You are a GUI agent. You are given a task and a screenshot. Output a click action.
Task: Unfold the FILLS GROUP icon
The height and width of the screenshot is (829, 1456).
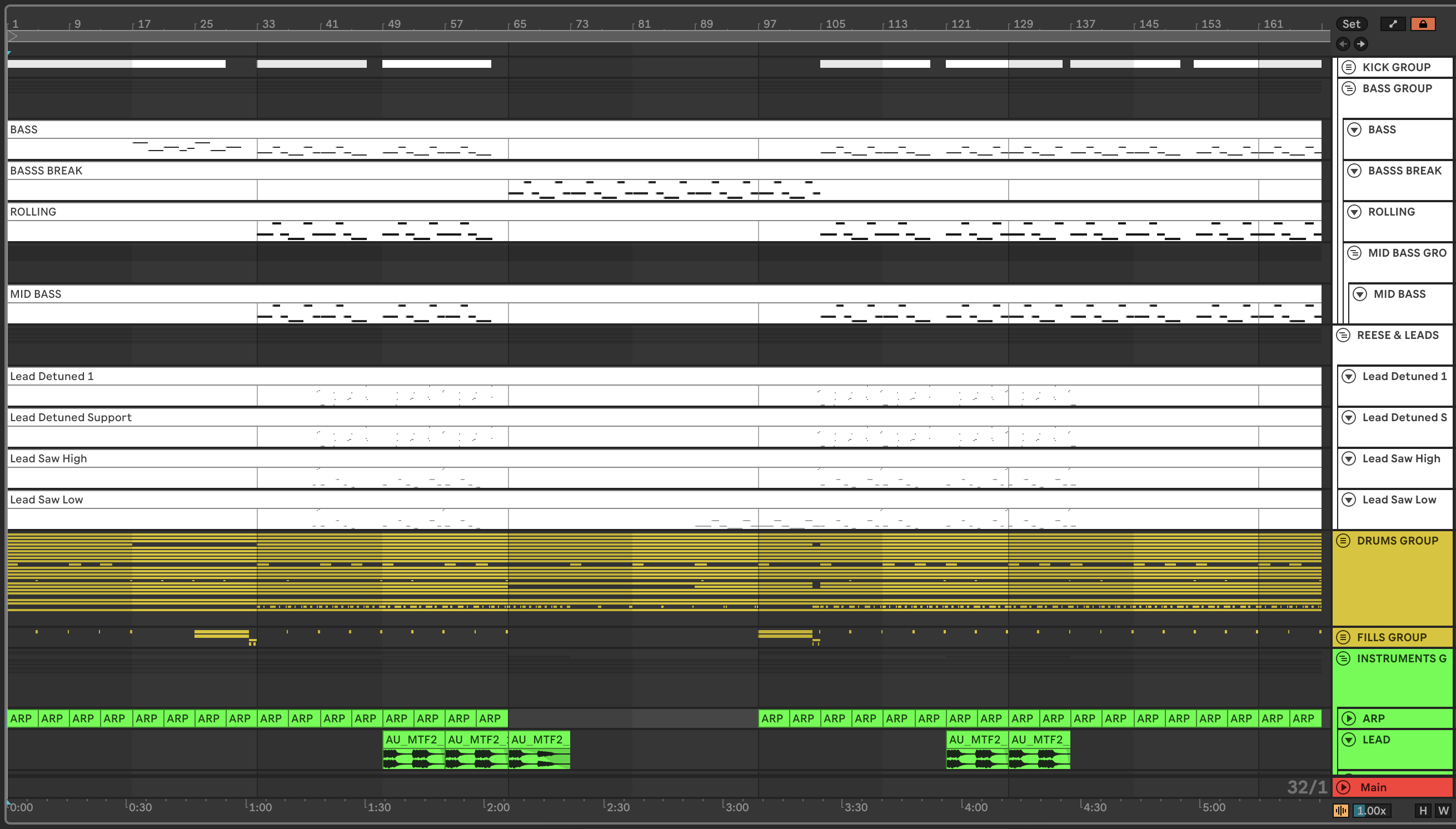(x=1343, y=637)
